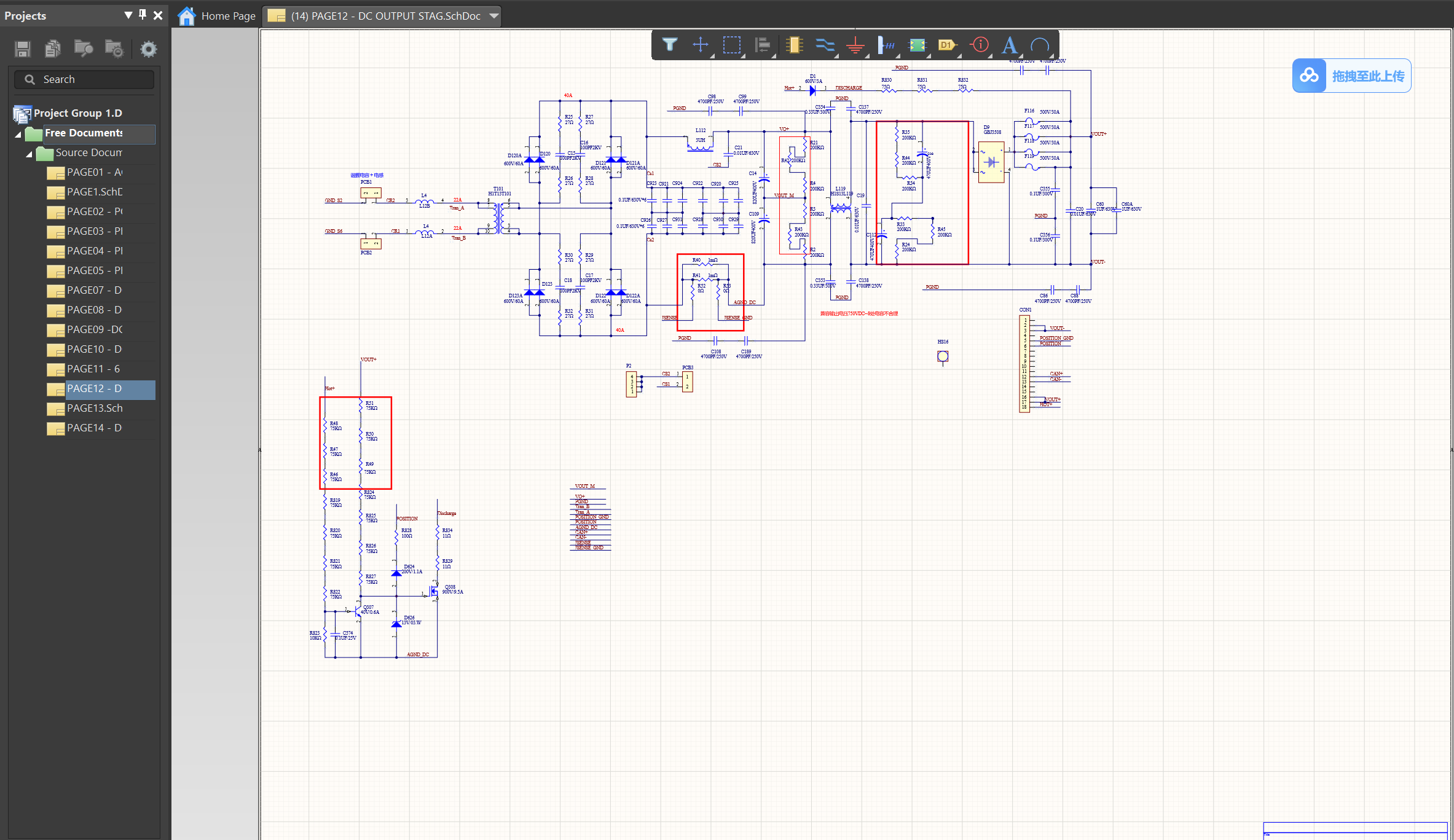The height and width of the screenshot is (840, 1454).
Task: Select the Place Part component icon
Action: click(x=794, y=45)
